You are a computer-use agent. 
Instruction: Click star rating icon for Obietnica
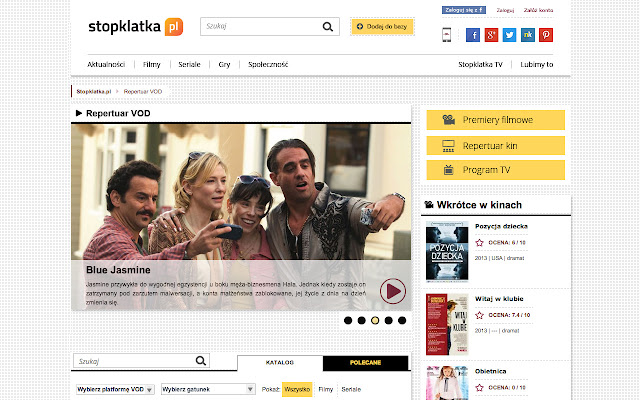pos(480,388)
